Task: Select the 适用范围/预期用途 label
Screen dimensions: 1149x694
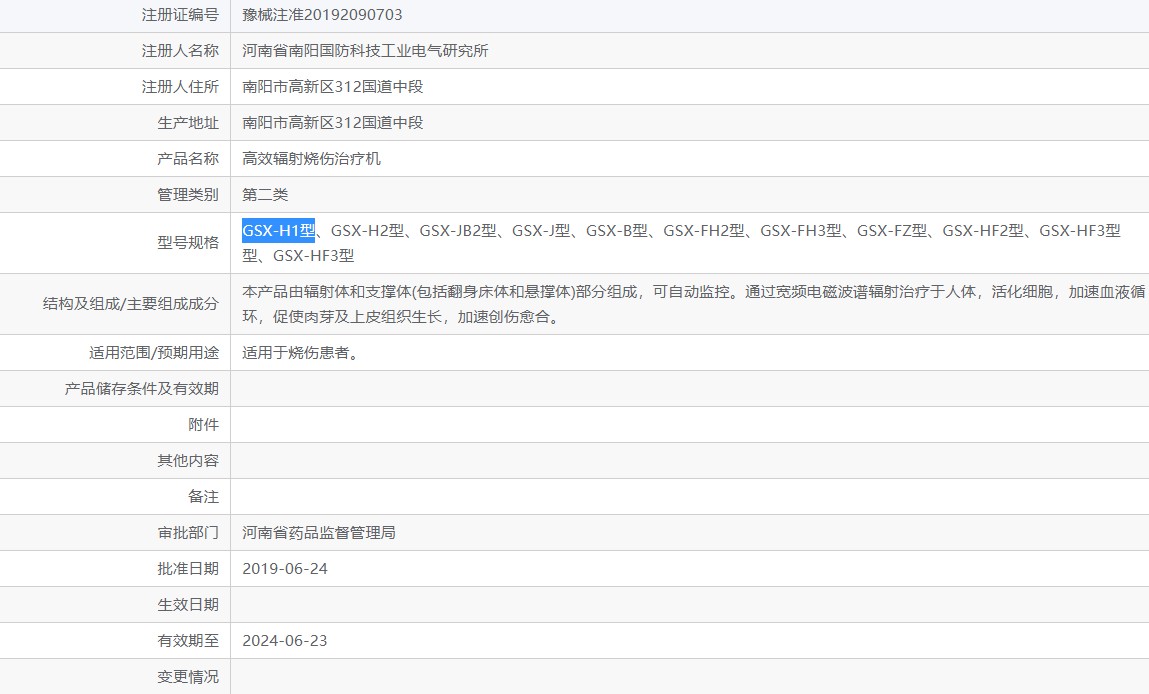Action: (154, 352)
